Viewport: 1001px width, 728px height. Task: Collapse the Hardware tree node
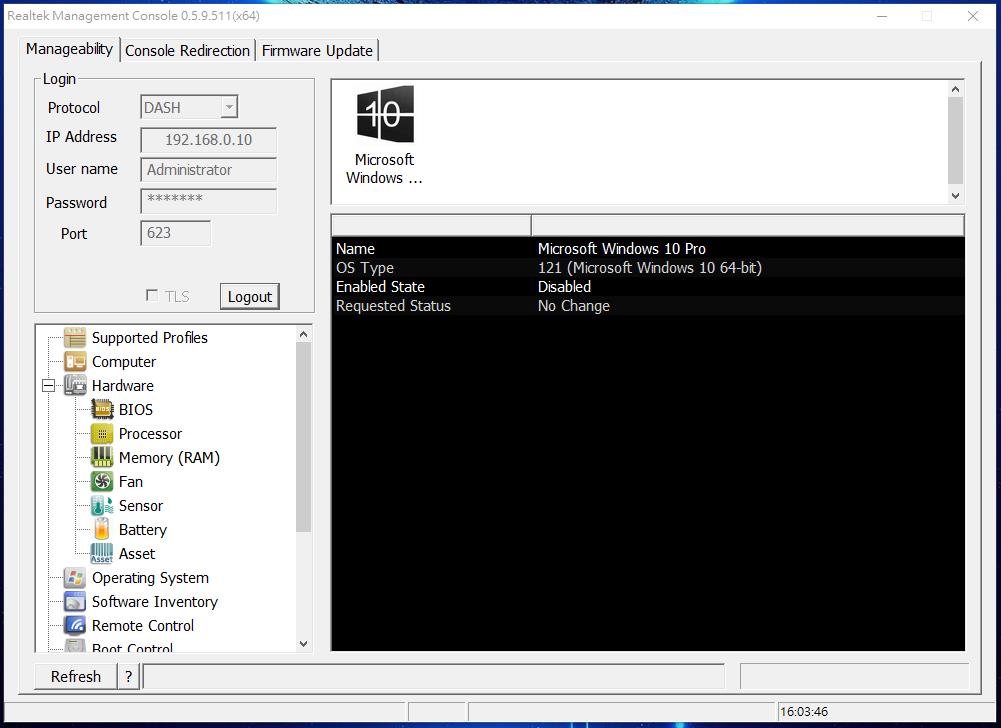[x=49, y=386]
